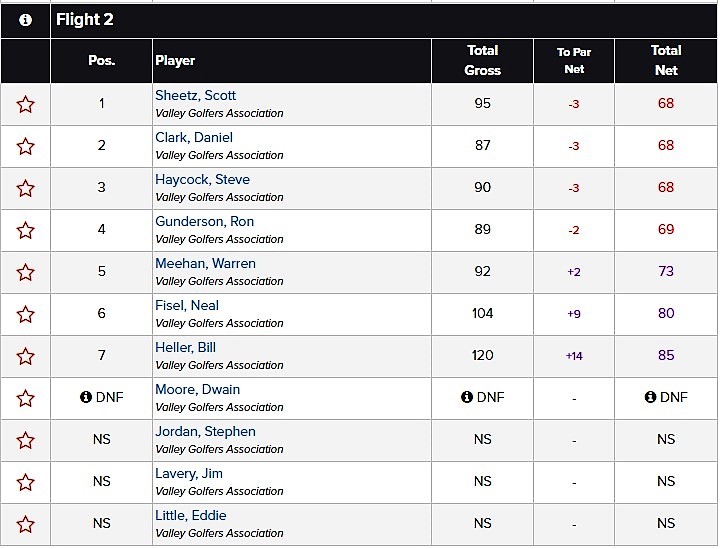Show DNF info in Total Gross column
Screen dimensions: 720x549
tap(467, 397)
